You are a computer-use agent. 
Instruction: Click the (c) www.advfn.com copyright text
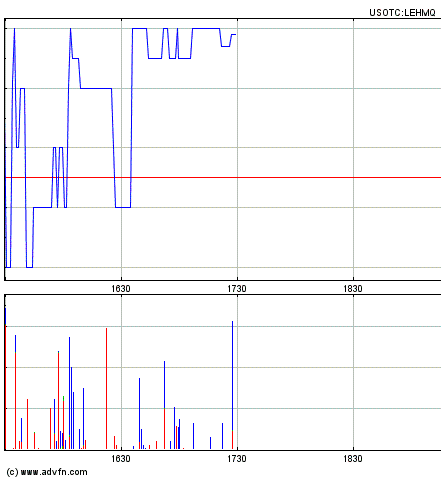[x=47, y=472]
